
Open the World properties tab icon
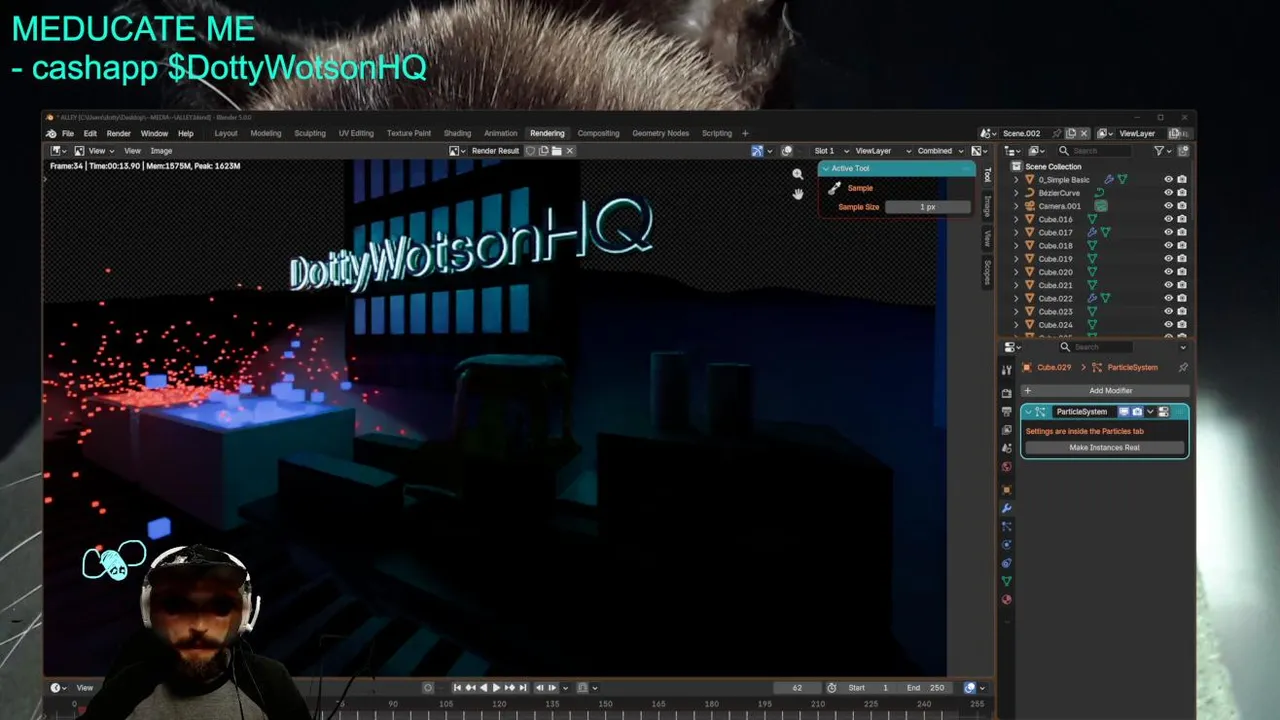pos(1007,466)
